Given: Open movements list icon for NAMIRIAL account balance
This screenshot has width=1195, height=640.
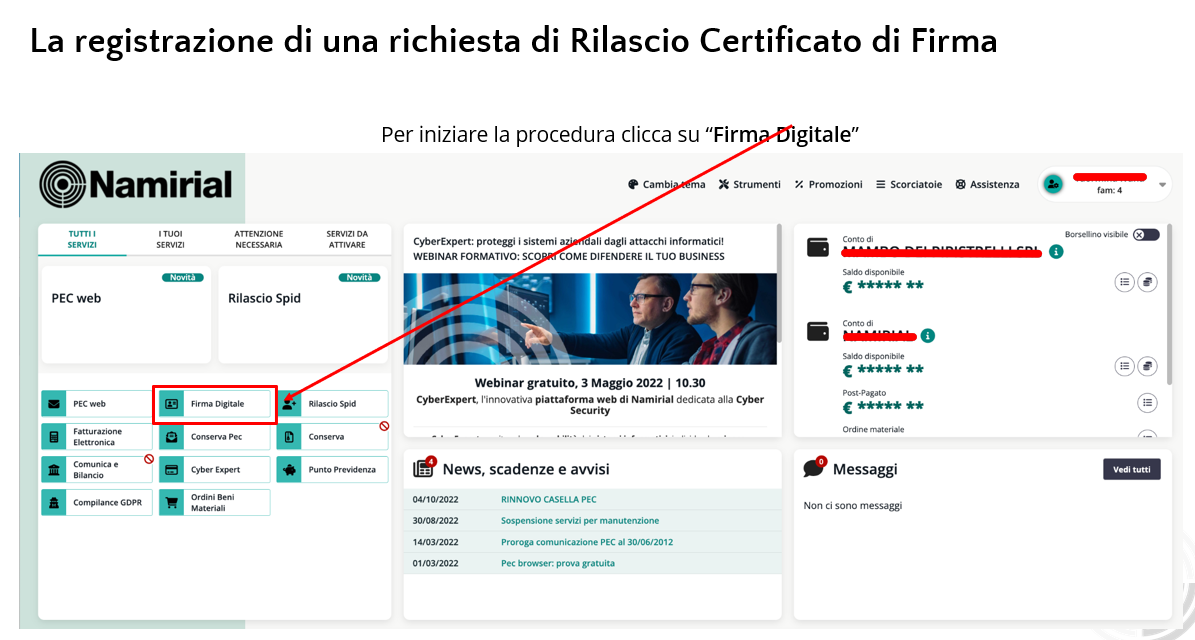Looking at the screenshot, I should point(1124,366).
